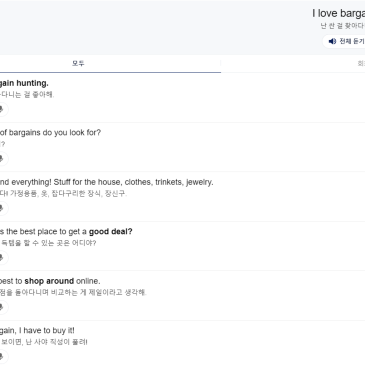Click Korean line '득템을 할 수 있는 곳은 어디야?'
The height and width of the screenshot is (365, 365).
pyautogui.click(x=49, y=243)
